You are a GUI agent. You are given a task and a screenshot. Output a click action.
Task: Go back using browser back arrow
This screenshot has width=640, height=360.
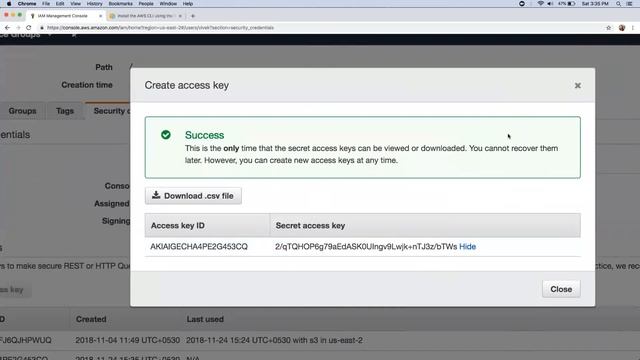7,28
